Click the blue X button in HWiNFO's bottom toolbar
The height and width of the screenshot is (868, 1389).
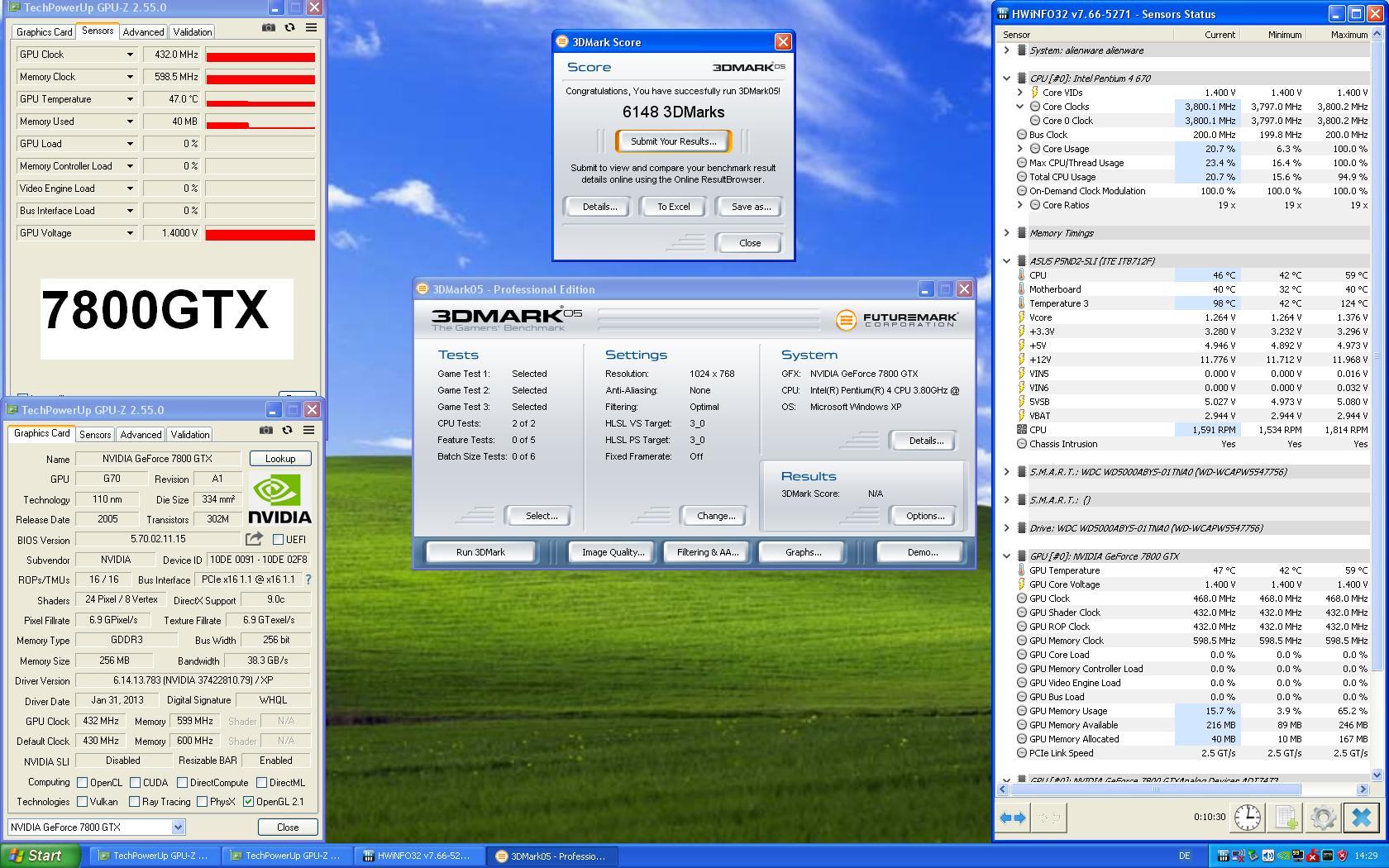(x=1361, y=818)
